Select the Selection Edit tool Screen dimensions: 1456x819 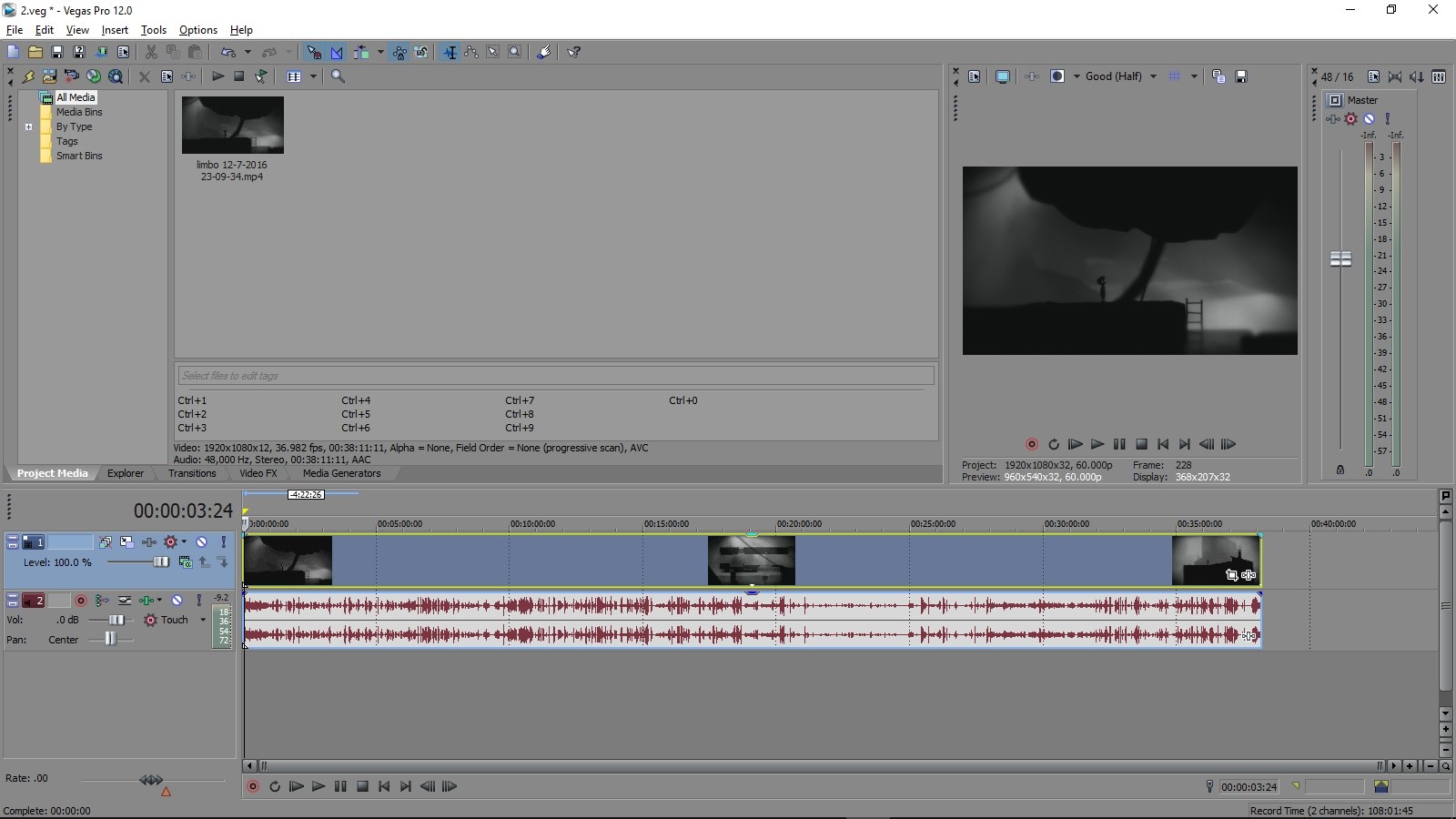coord(493,52)
